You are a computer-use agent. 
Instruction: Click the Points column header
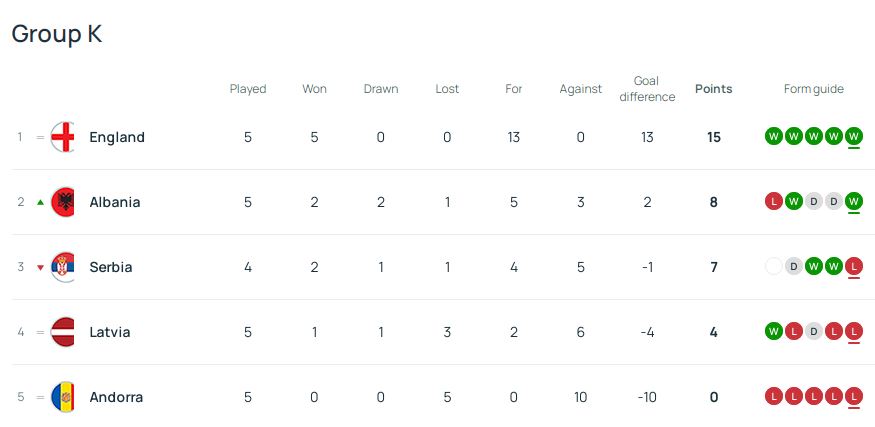(x=713, y=89)
